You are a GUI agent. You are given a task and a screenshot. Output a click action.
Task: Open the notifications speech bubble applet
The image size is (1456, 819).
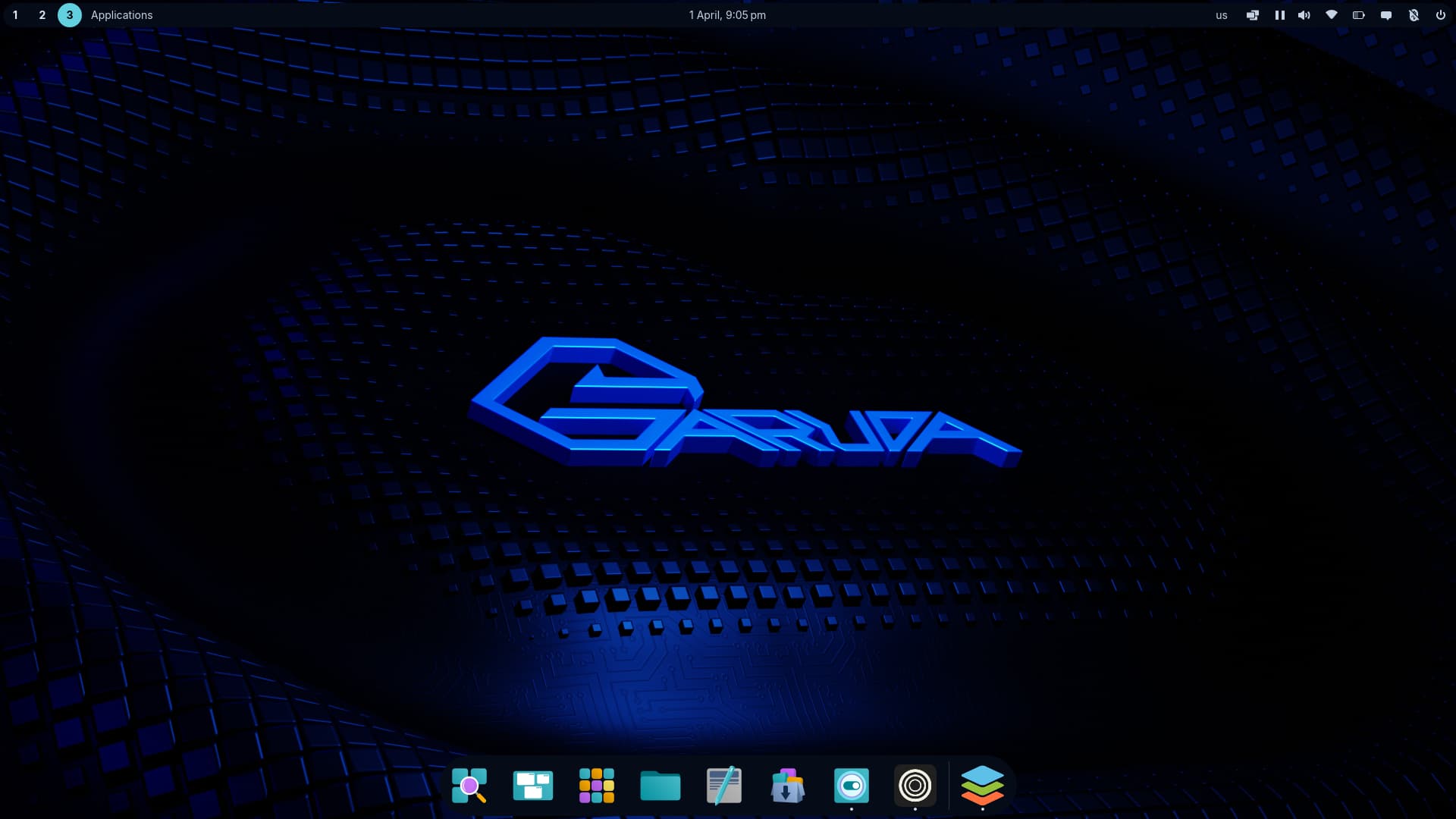pyautogui.click(x=1386, y=15)
